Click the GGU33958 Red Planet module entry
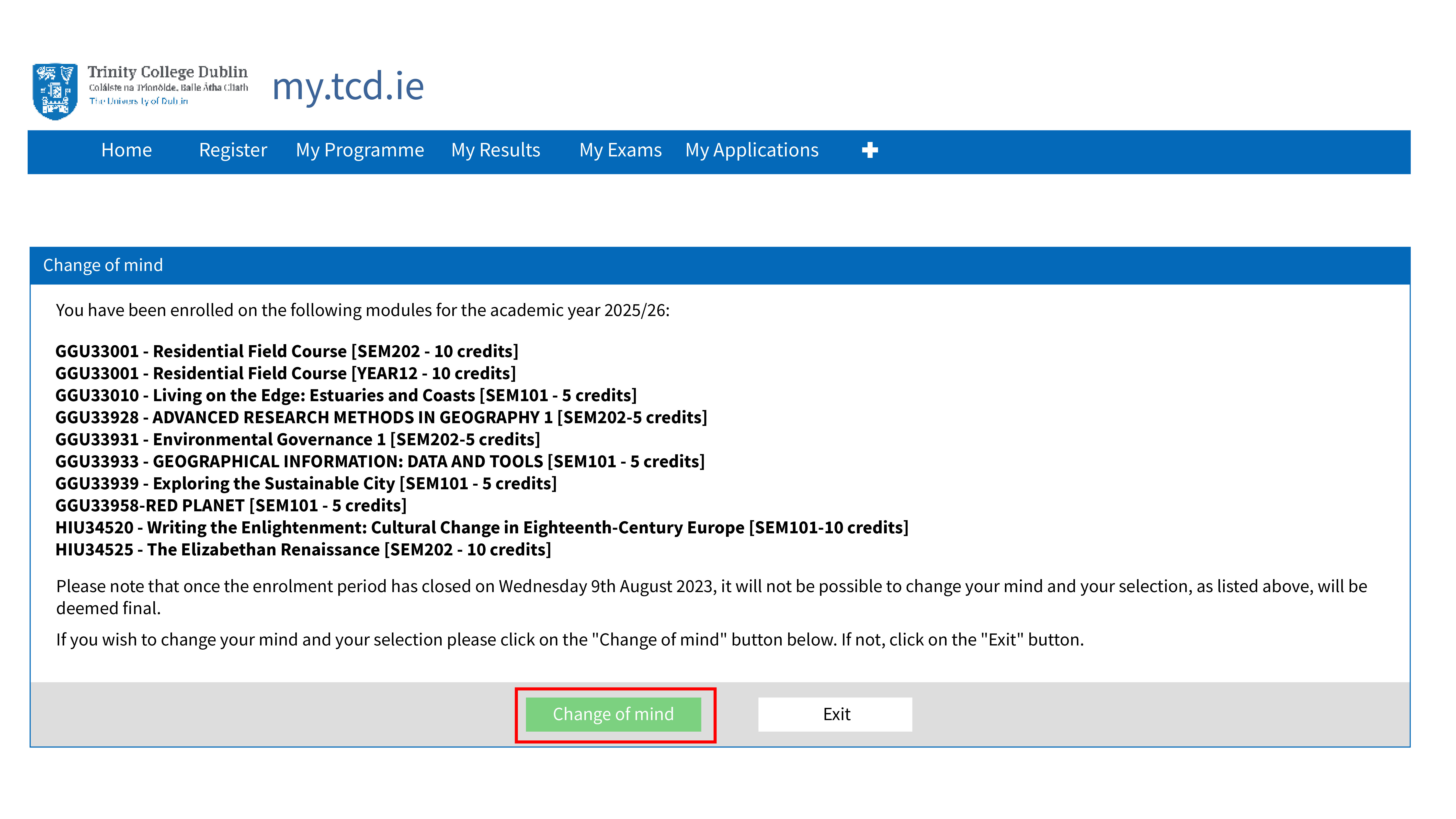1456x819 pixels. pyautogui.click(x=232, y=505)
